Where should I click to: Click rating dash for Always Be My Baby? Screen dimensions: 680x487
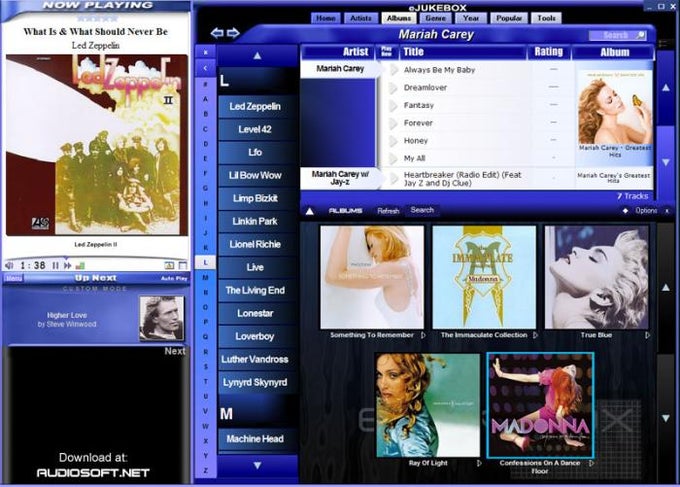tap(553, 69)
